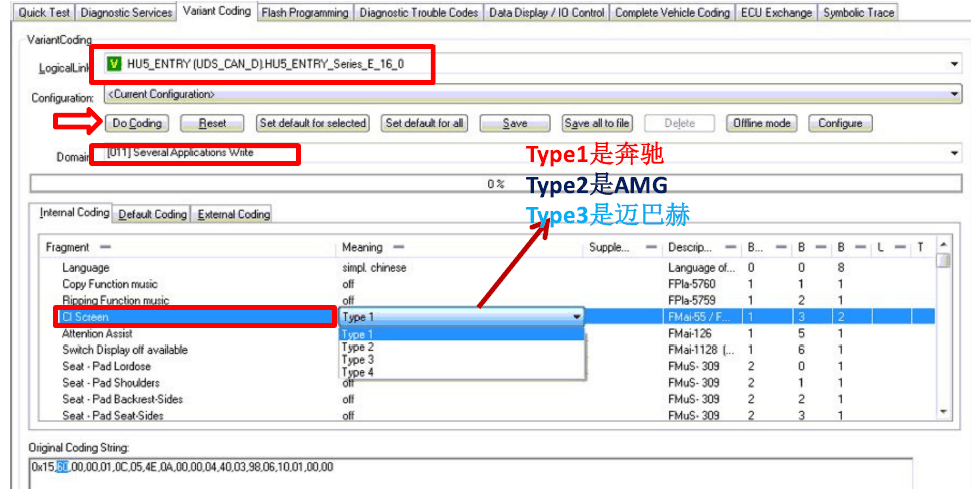Switch to Offline mode
Image resolution: width=971 pixels, height=489 pixels.
pyautogui.click(x=762, y=123)
